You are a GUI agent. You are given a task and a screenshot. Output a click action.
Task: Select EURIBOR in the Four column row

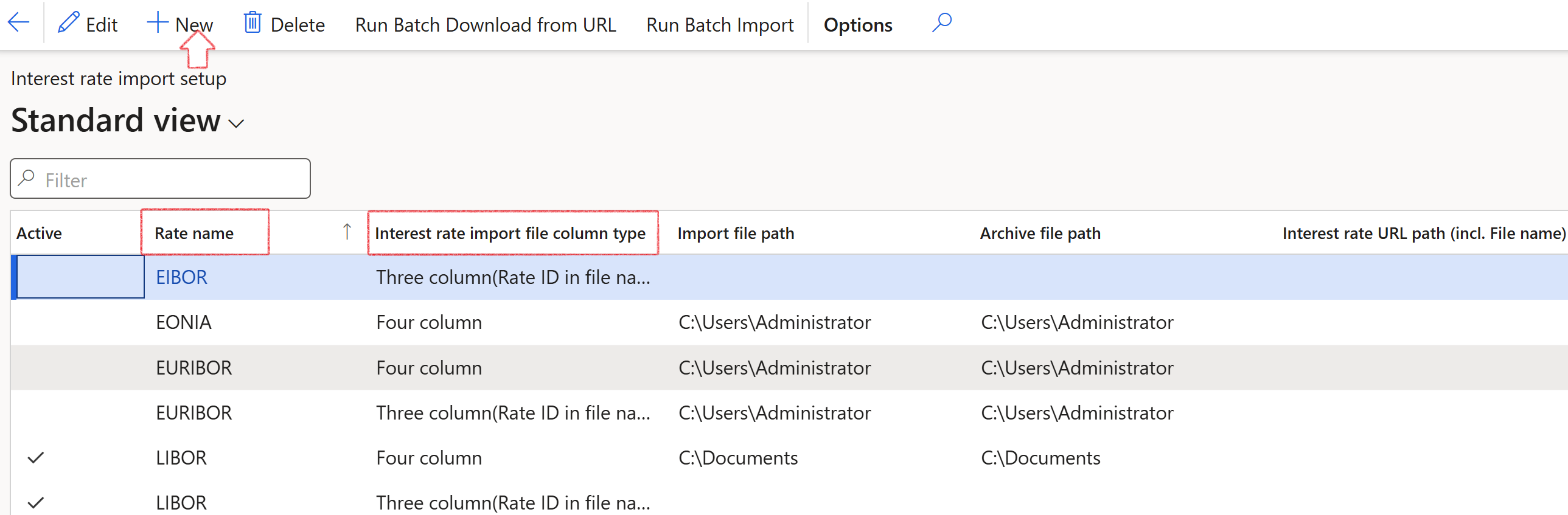[193, 368]
